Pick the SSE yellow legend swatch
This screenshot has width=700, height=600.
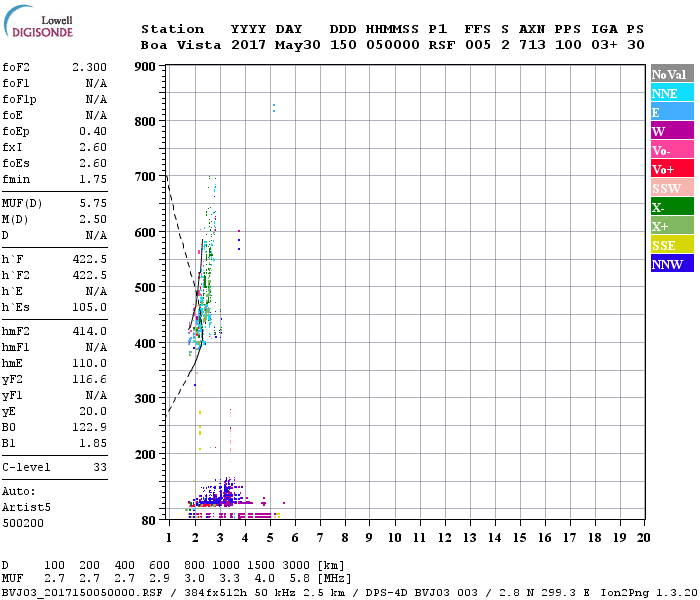(x=672, y=245)
